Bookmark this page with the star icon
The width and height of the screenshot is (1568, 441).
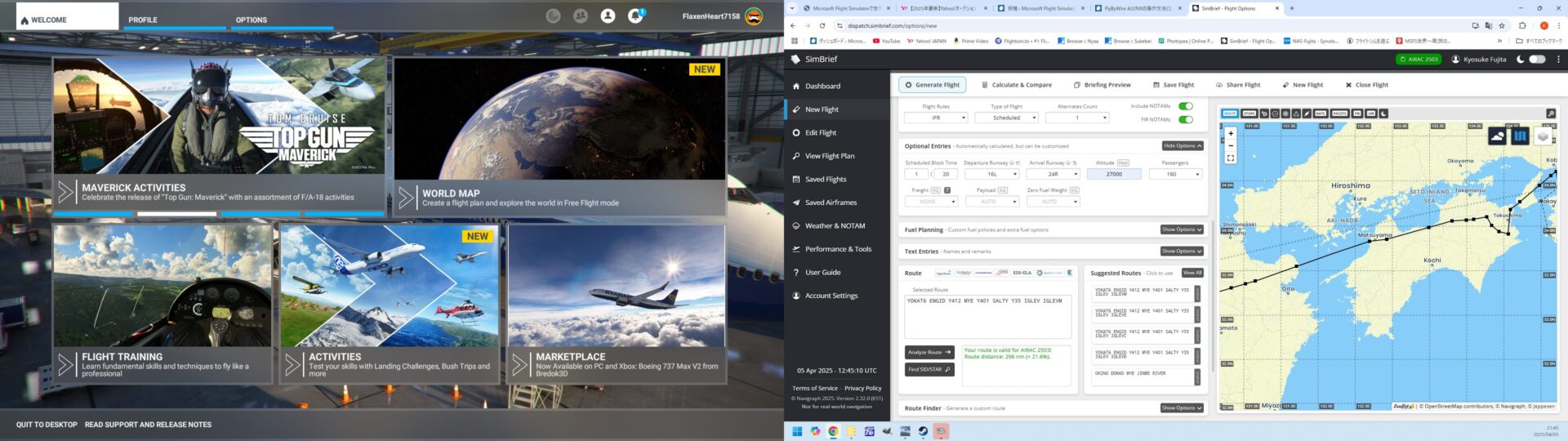[1501, 25]
